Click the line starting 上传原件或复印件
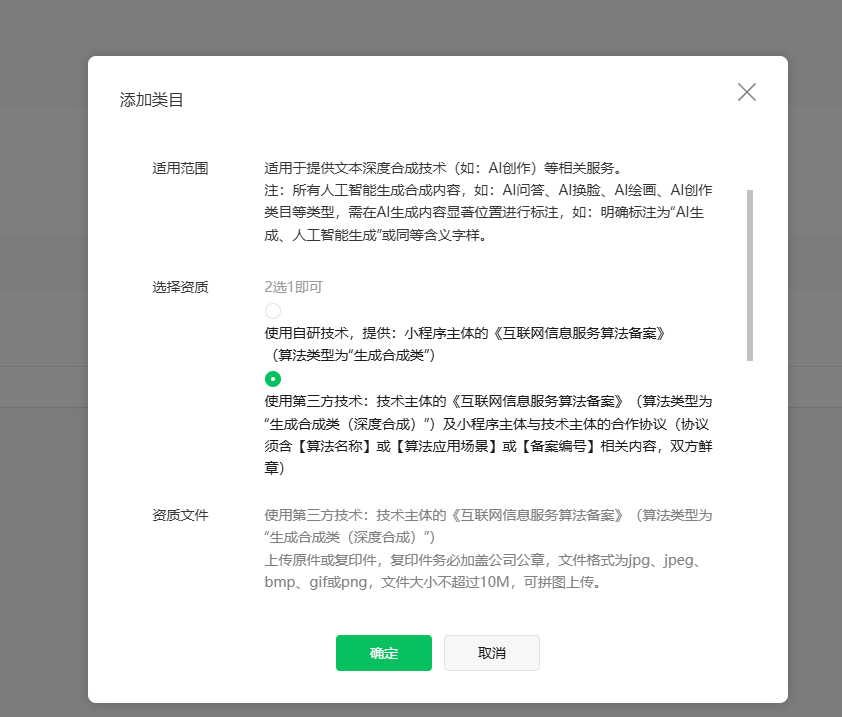The height and width of the screenshot is (717, 842). tap(483, 561)
